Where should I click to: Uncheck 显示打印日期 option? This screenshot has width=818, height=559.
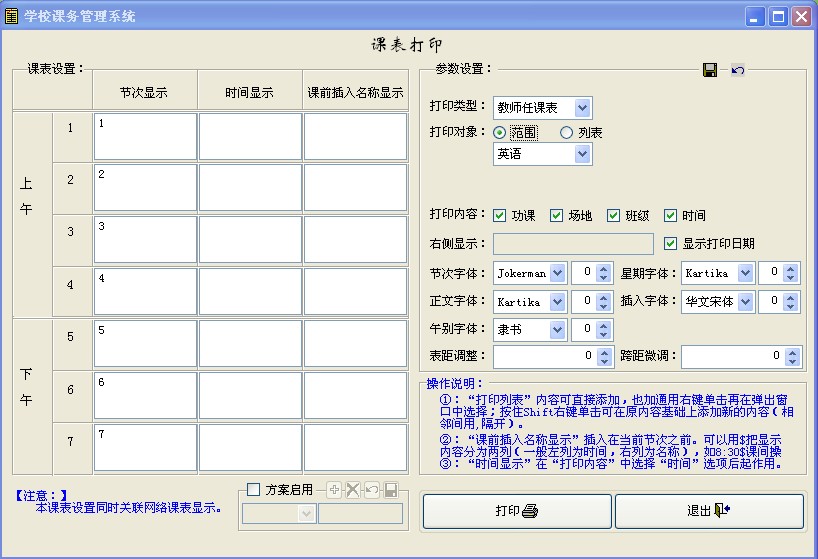click(670, 244)
